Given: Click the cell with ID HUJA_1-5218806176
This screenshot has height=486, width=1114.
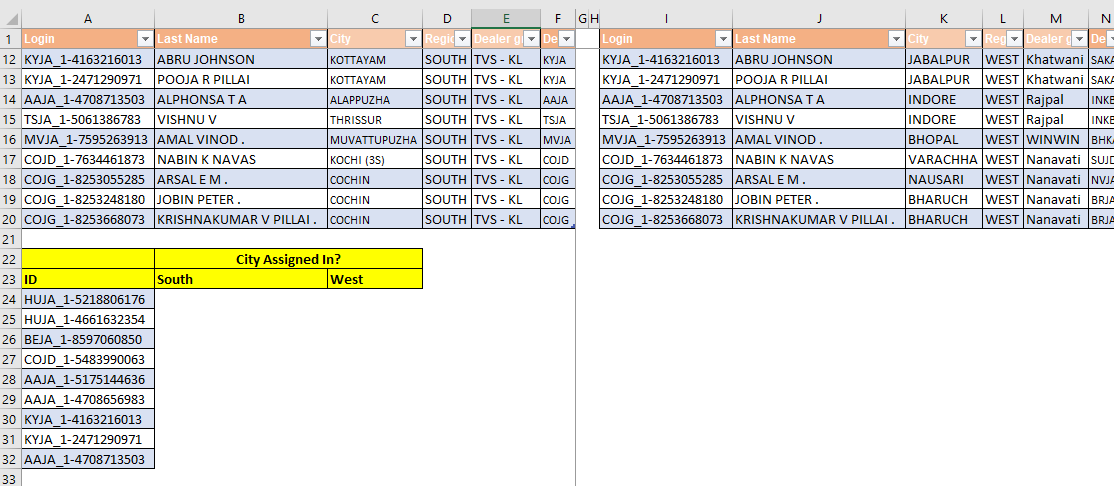Looking at the screenshot, I should (x=88, y=299).
